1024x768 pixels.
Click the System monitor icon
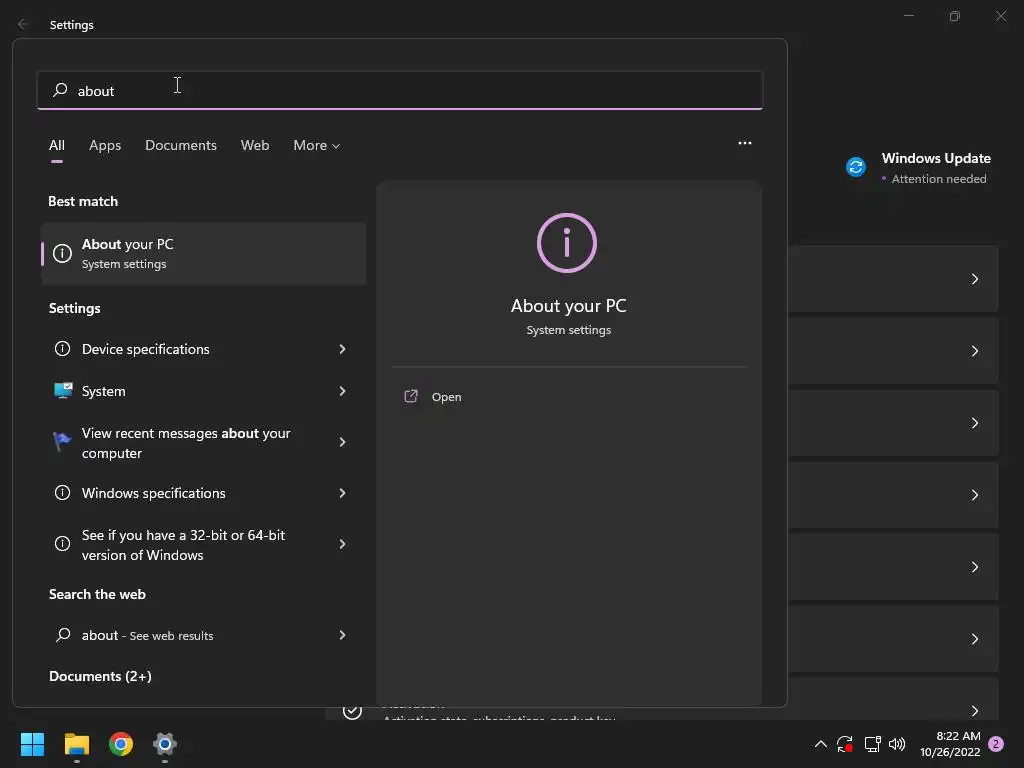pos(63,391)
